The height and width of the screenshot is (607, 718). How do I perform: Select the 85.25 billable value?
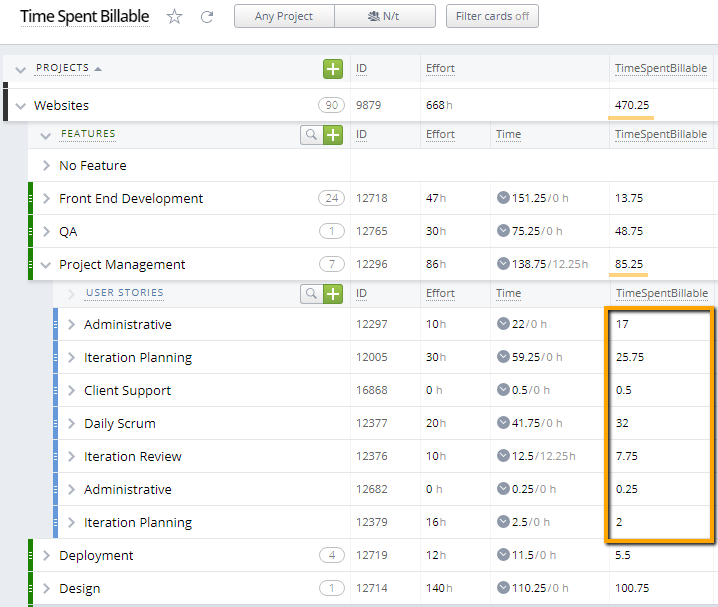(629, 264)
